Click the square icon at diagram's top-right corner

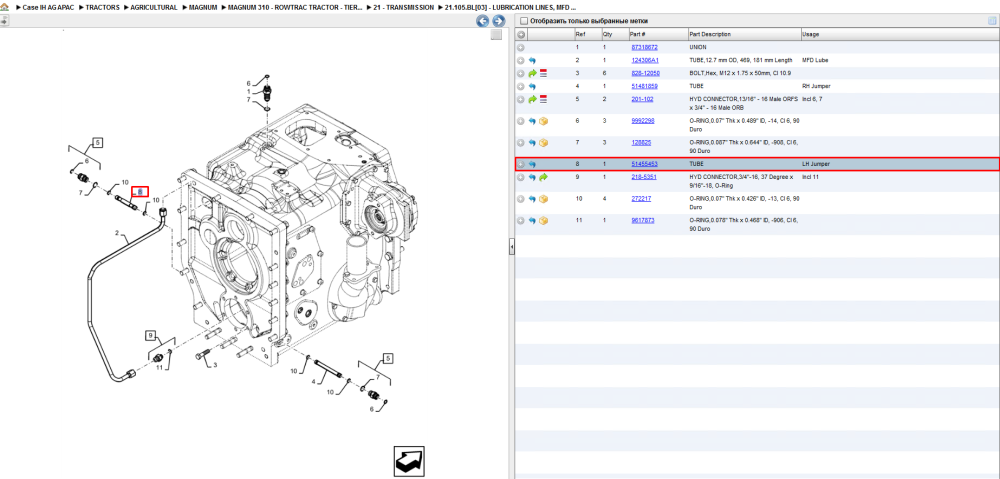coord(496,35)
